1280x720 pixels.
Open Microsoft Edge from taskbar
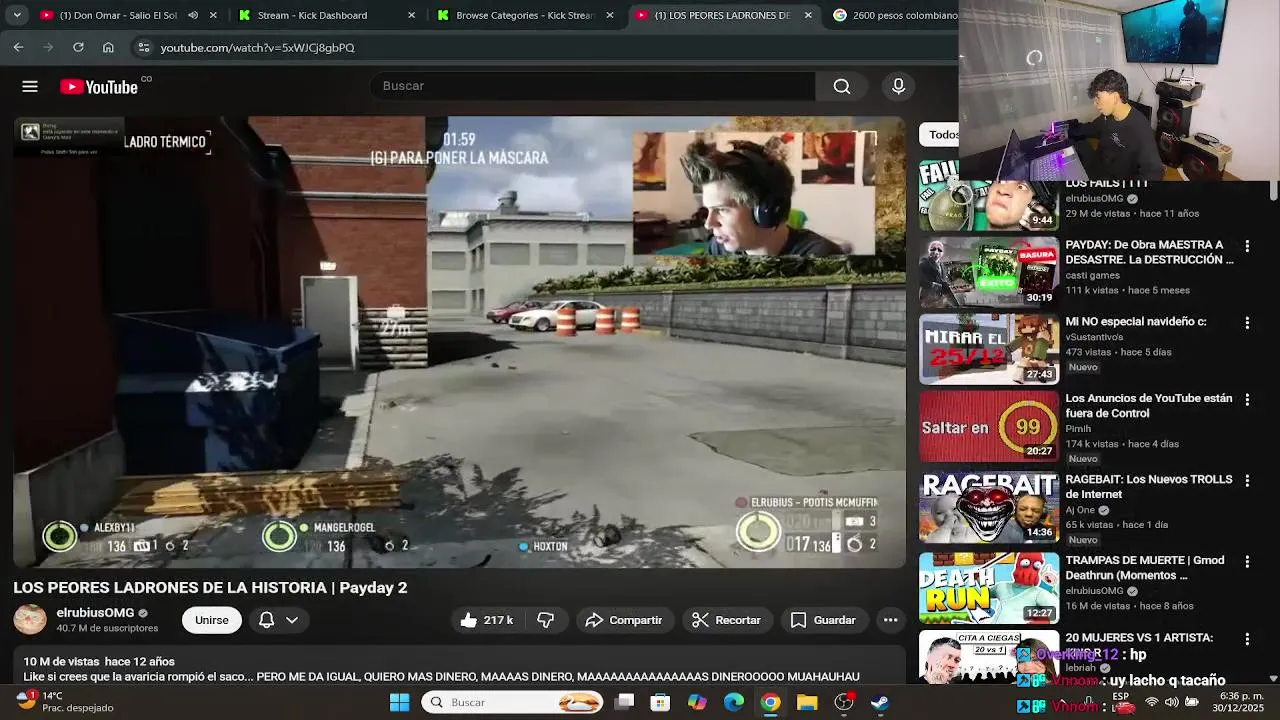point(734,702)
